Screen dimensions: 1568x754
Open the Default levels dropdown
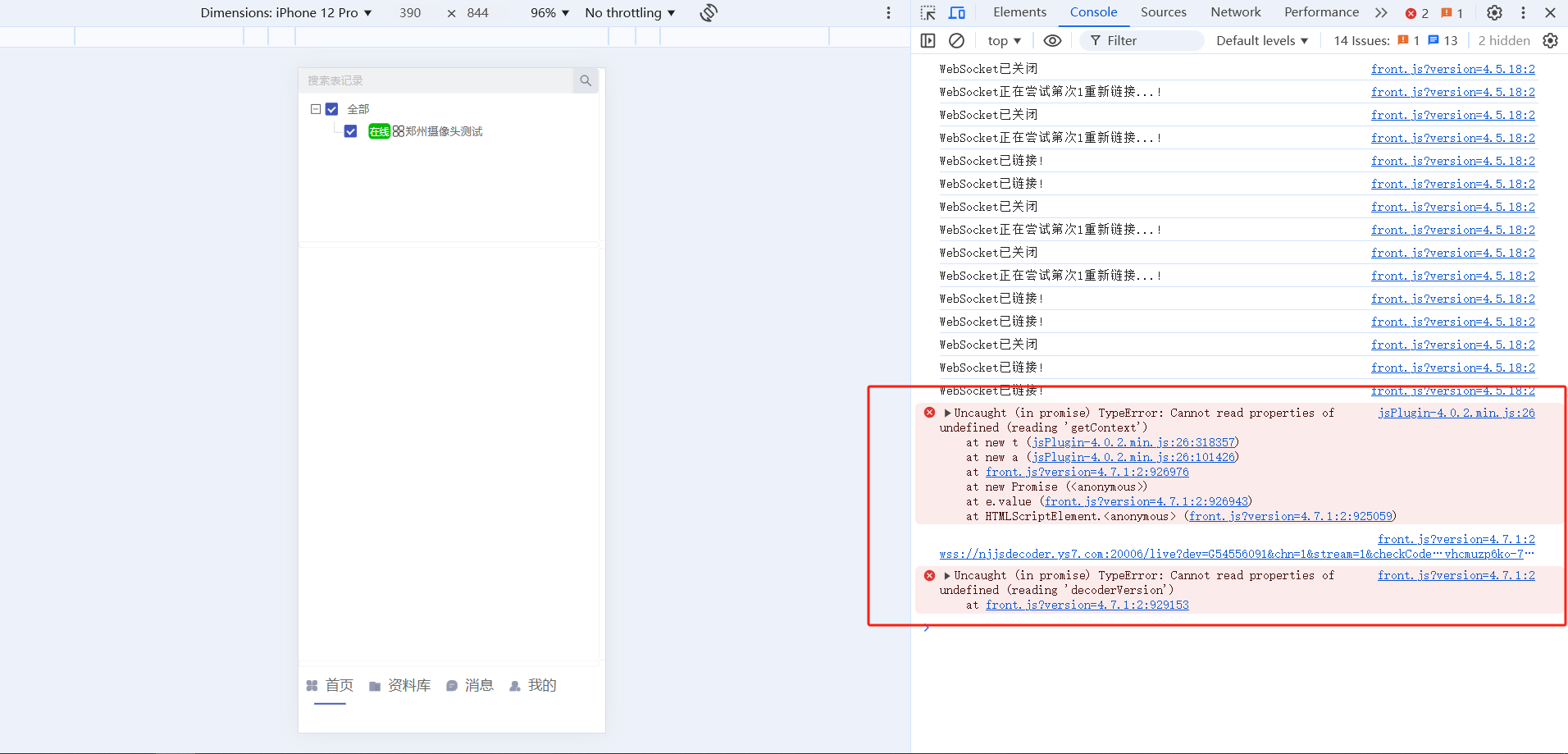[1262, 40]
